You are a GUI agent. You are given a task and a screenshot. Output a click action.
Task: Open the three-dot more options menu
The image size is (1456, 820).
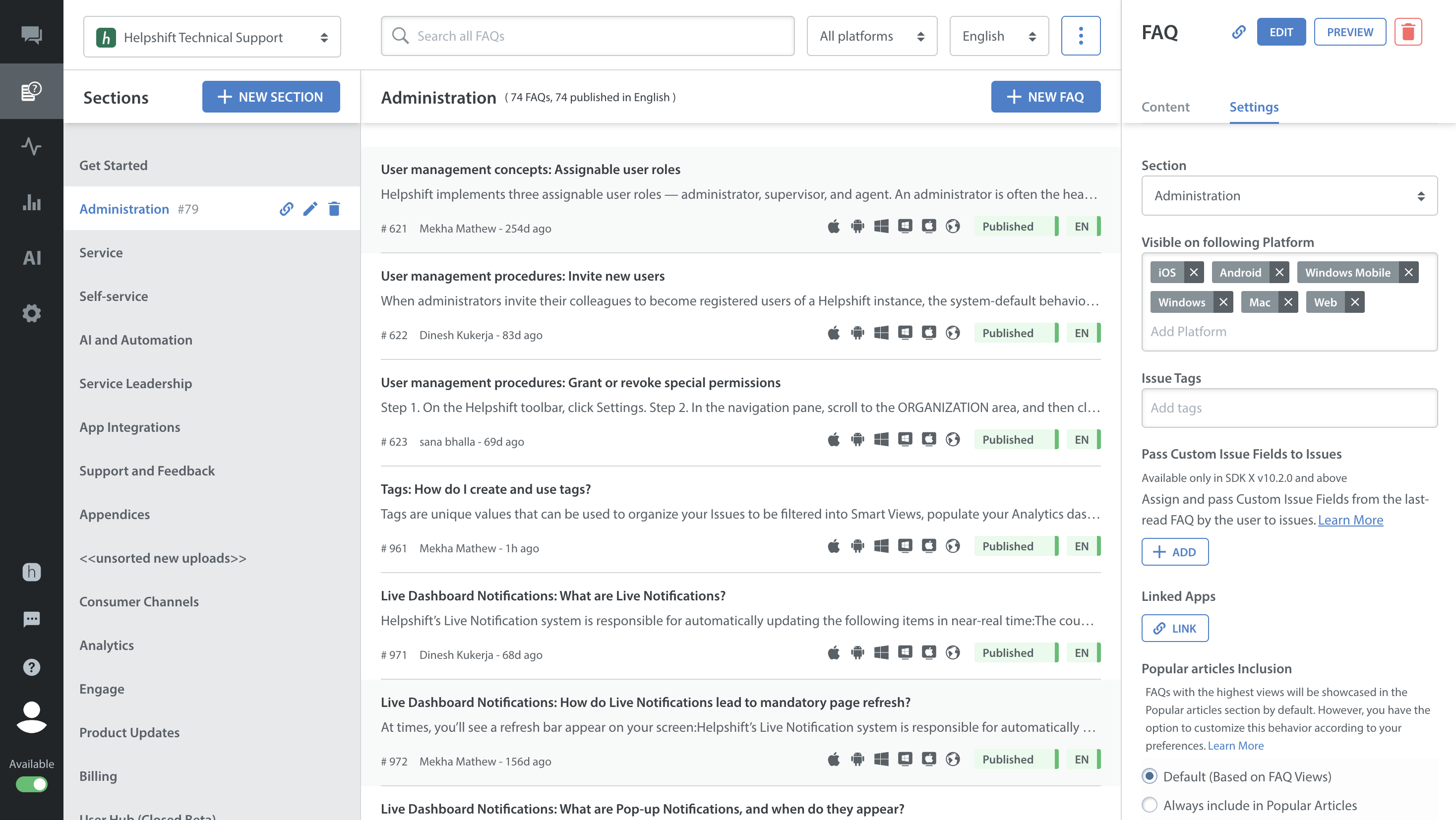click(1080, 36)
